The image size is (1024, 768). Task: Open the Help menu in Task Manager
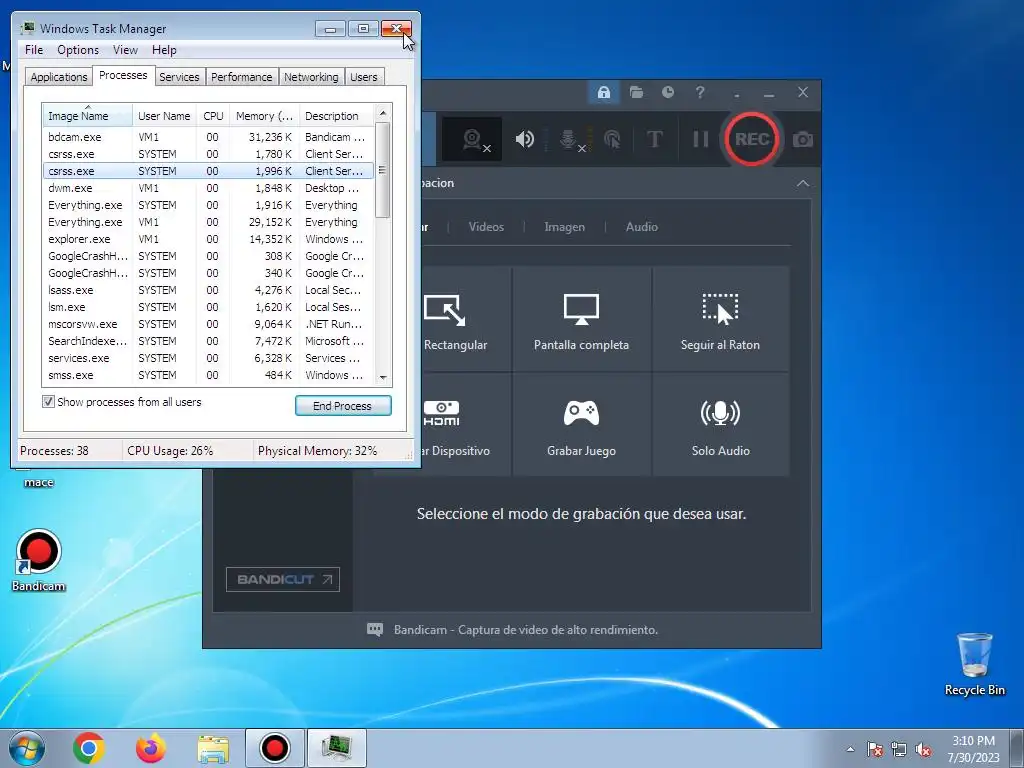coord(164,50)
